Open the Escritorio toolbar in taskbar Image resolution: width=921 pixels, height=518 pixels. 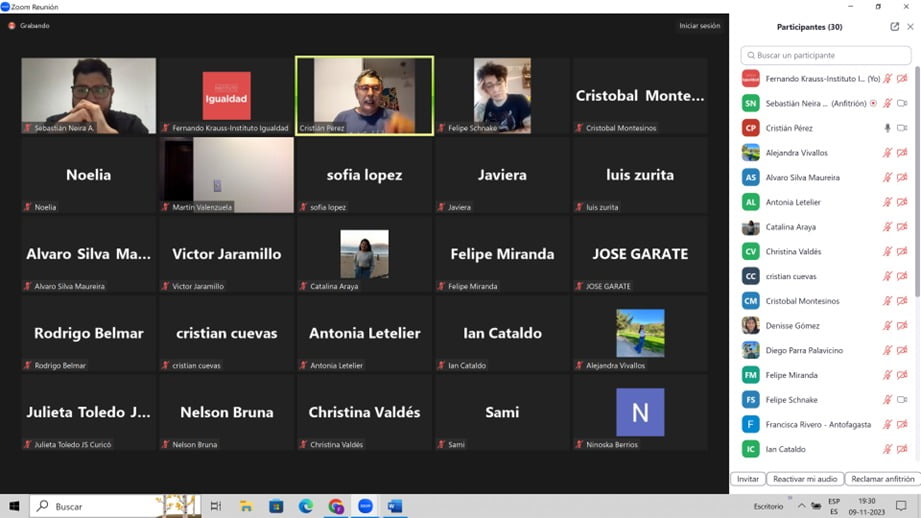(768, 507)
